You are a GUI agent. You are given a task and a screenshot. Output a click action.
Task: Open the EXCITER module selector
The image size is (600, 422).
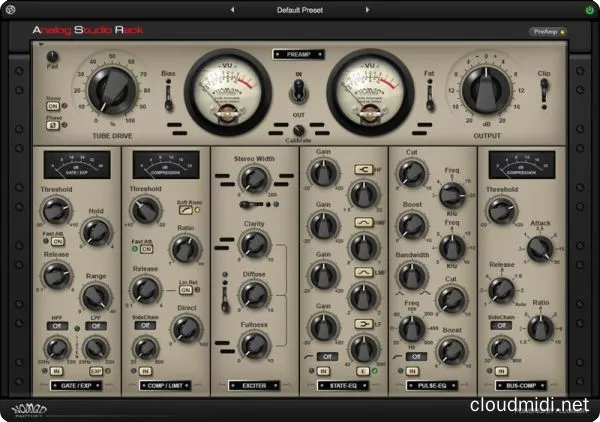(255, 385)
